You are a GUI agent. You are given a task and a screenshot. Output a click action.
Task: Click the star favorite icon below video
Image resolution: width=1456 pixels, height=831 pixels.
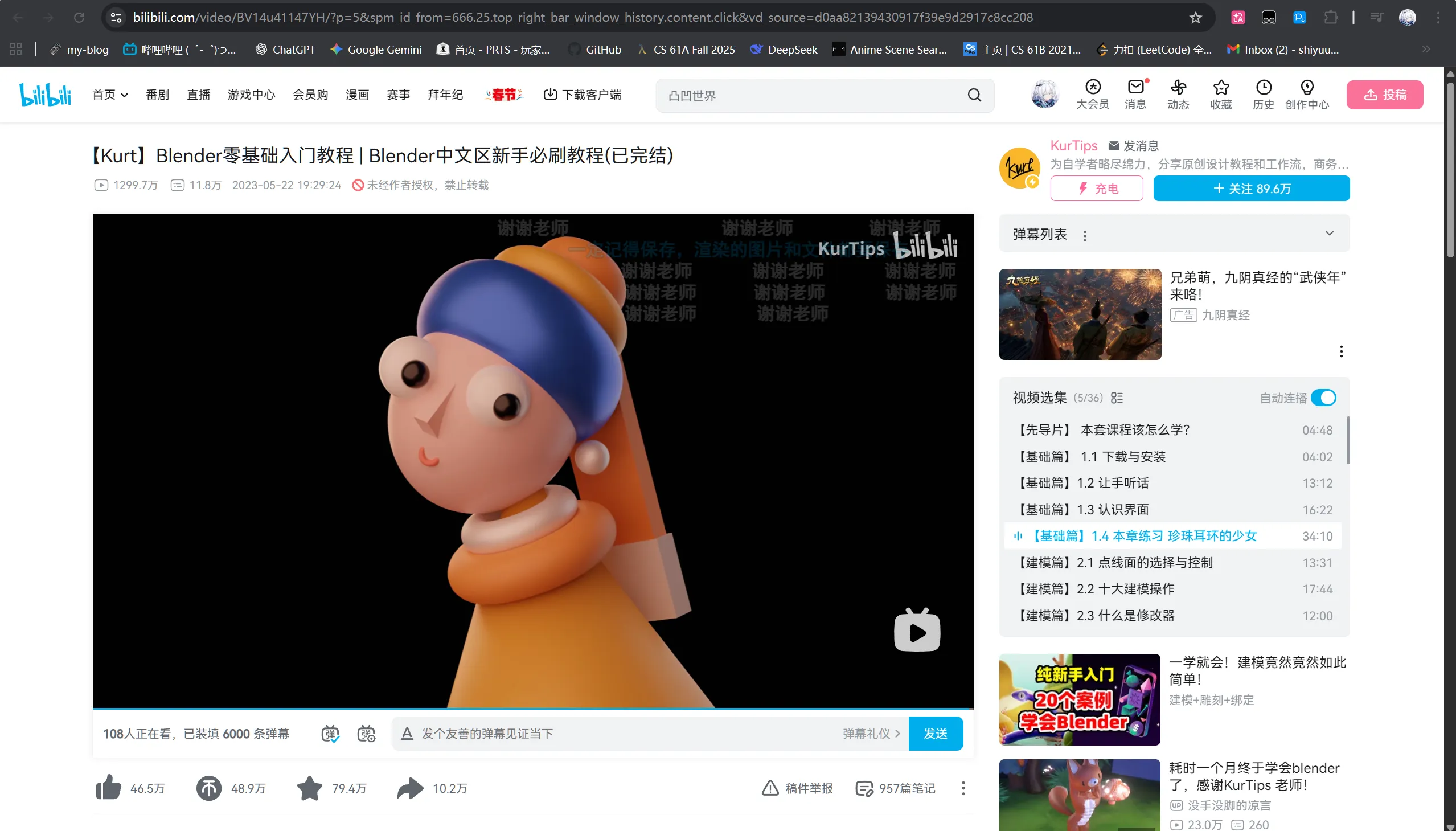point(310,788)
